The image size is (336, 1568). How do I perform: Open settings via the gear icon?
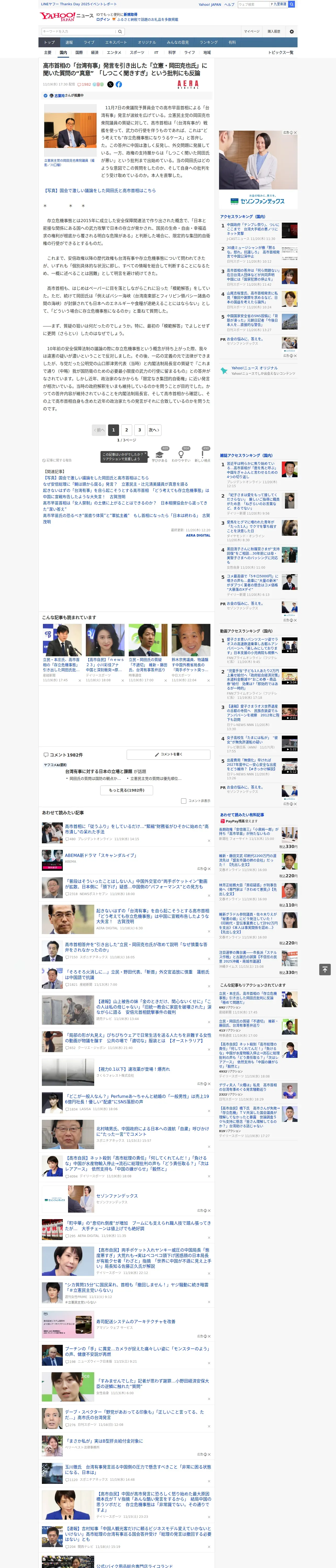click(x=292, y=32)
